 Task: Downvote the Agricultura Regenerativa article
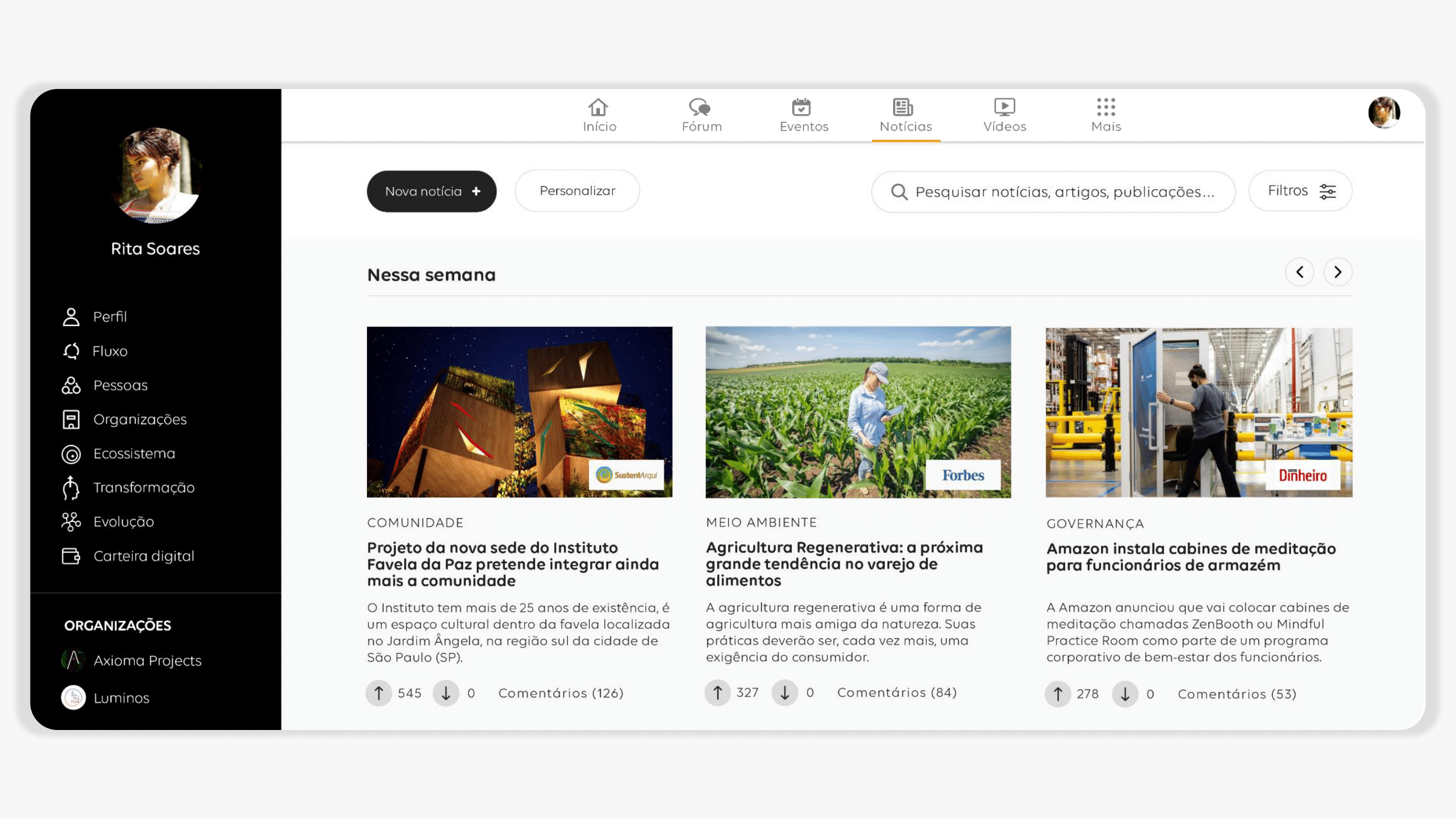tap(785, 692)
